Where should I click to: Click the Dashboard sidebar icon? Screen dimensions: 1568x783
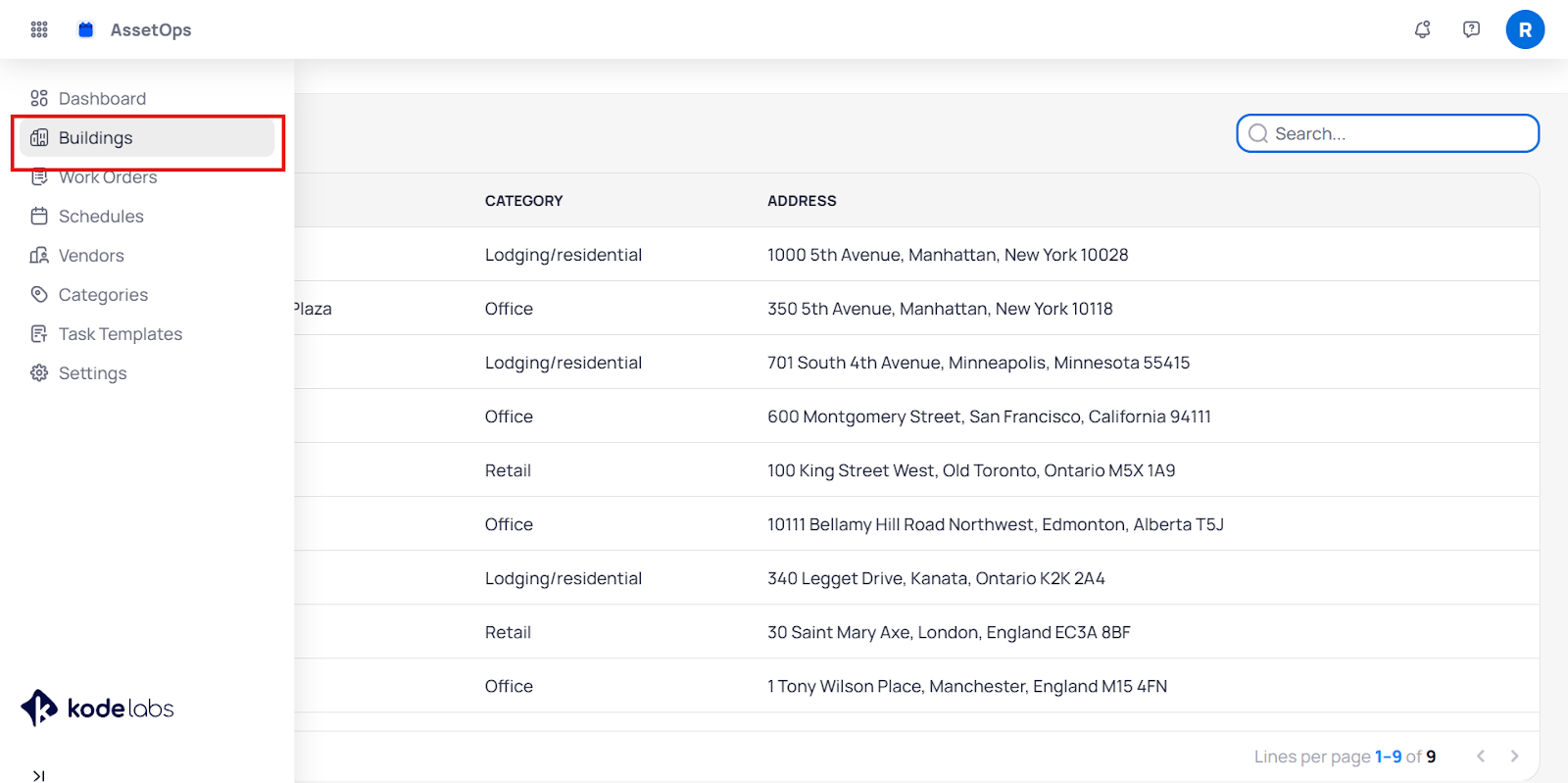tap(39, 98)
